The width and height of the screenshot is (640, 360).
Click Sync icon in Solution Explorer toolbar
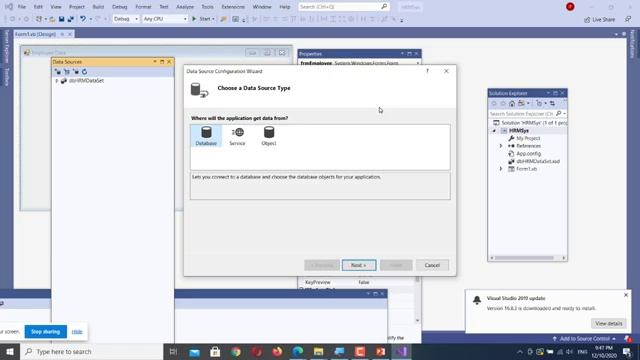[552, 103]
